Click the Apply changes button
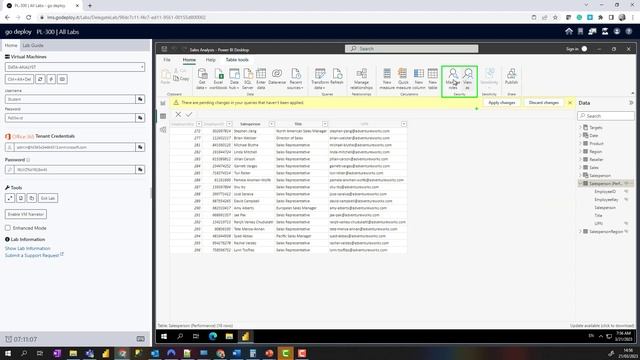The image size is (640, 360). pyautogui.click(x=502, y=102)
